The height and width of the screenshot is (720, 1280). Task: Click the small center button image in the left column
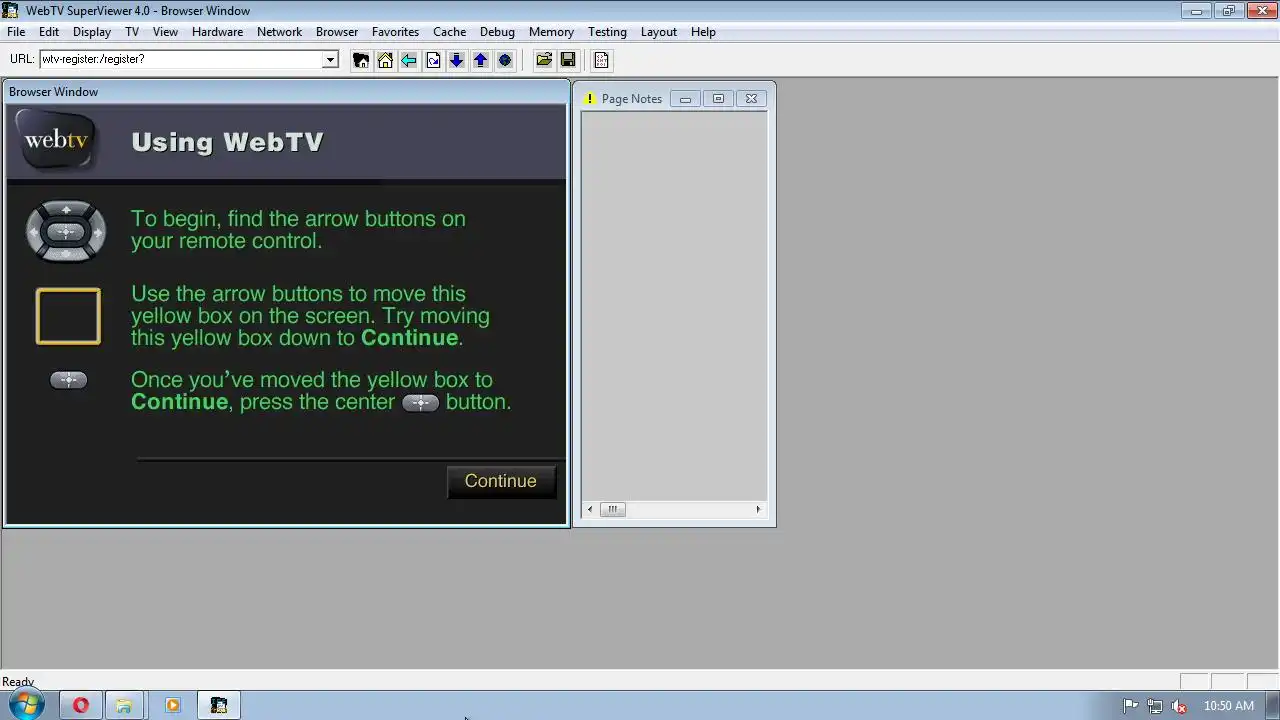(x=68, y=380)
